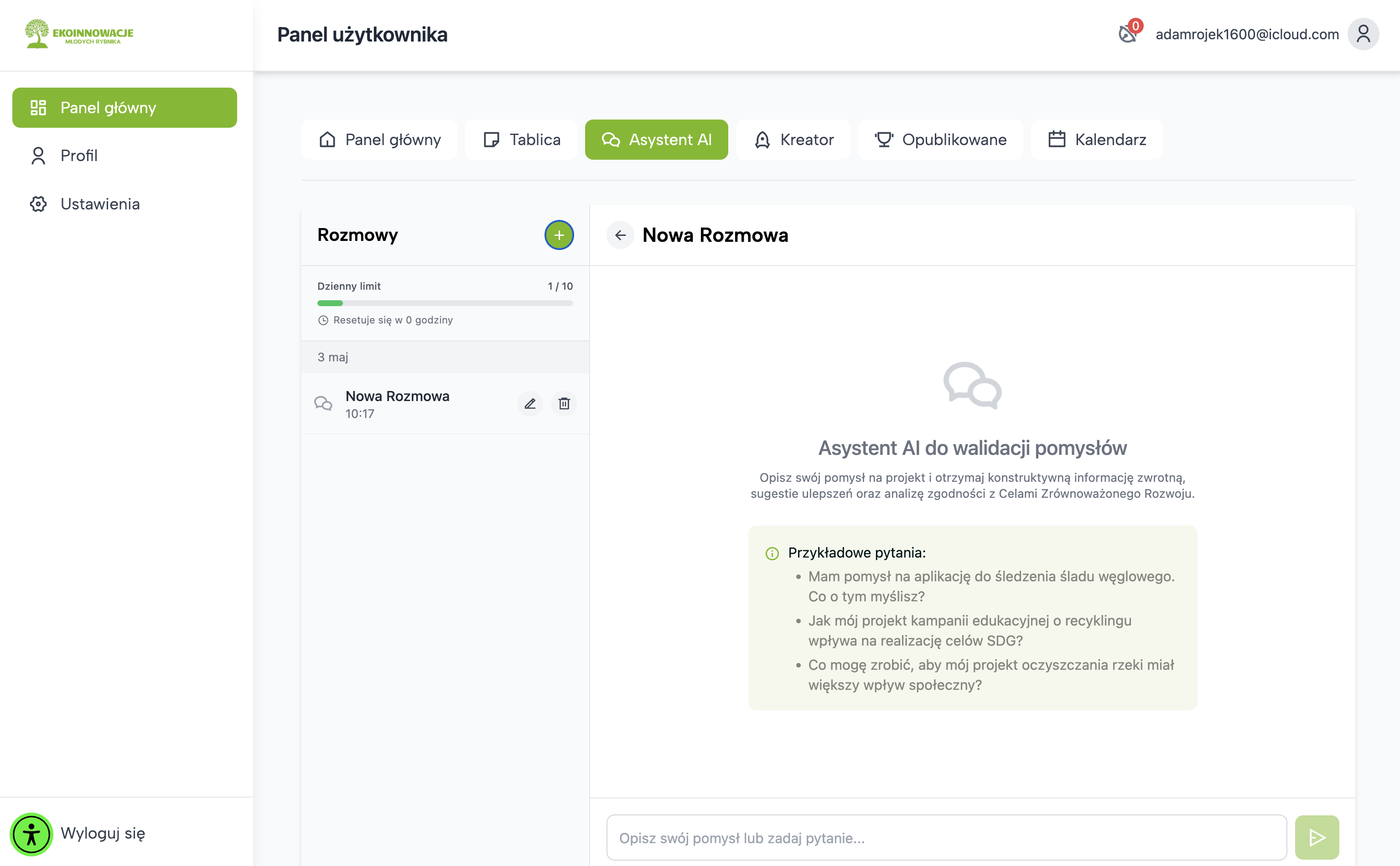1400x866 pixels.
Task: Select the Nowa Rozmowa 10:17 conversation
Action: pos(397,404)
